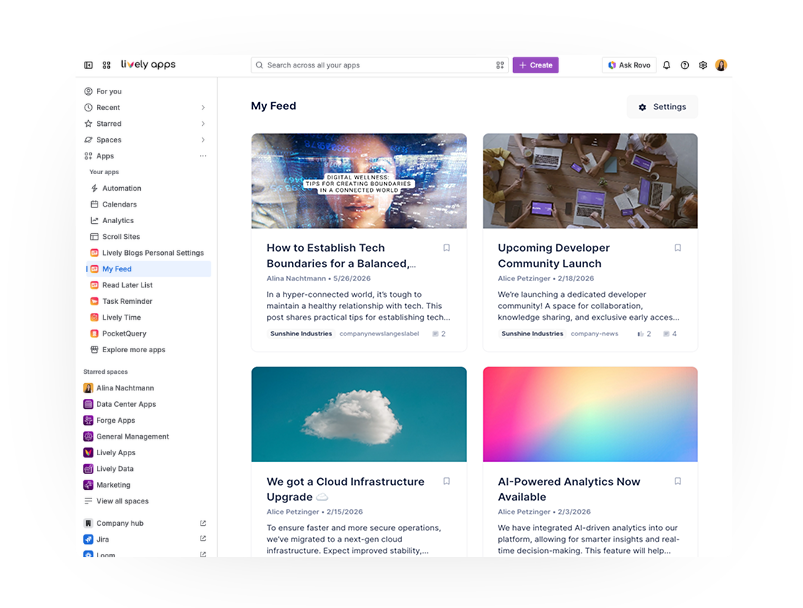Bookmark the Cloud Infrastructure Upgrade post

pos(447,481)
